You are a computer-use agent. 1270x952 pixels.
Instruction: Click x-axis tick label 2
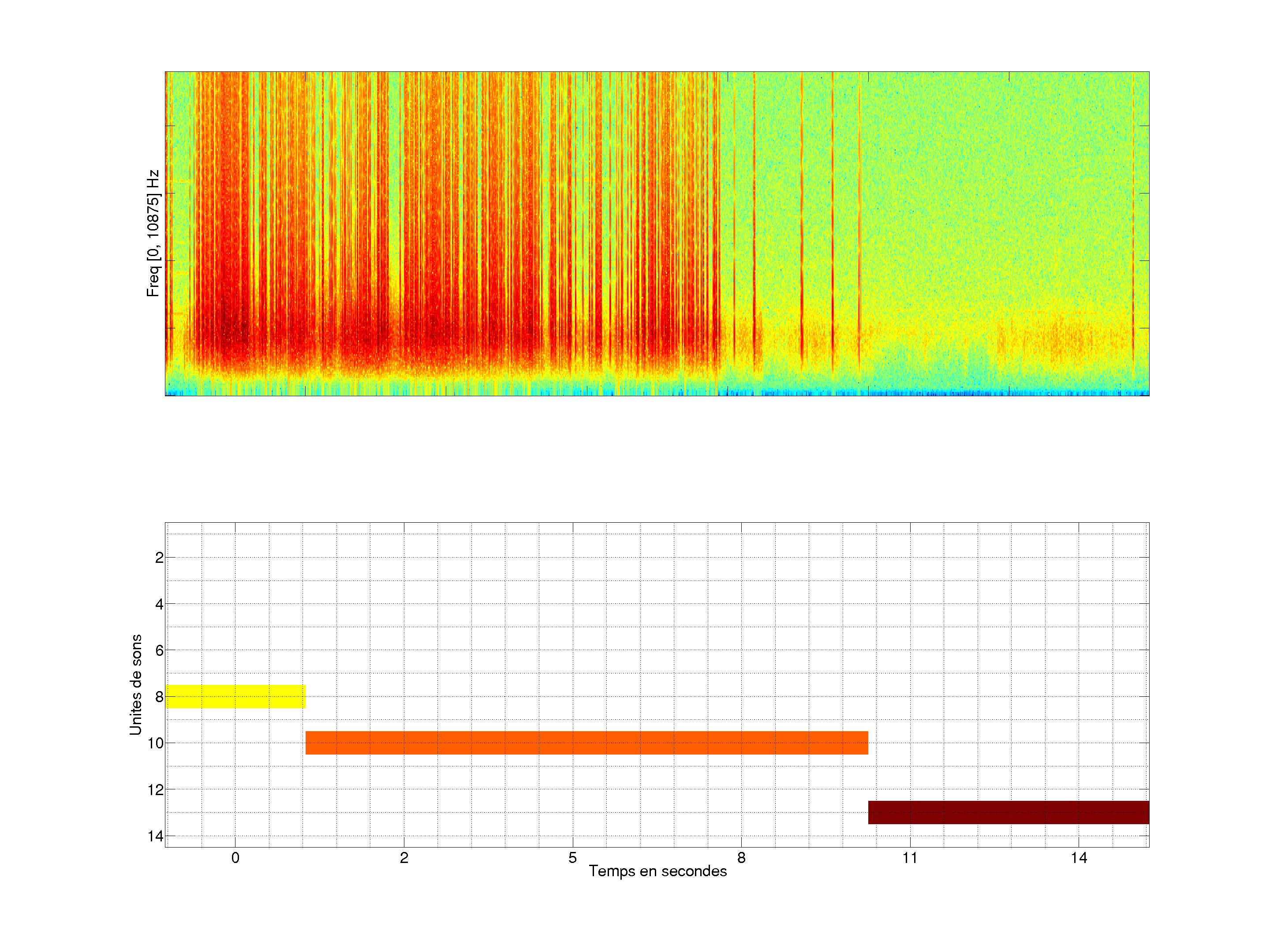[x=403, y=858]
